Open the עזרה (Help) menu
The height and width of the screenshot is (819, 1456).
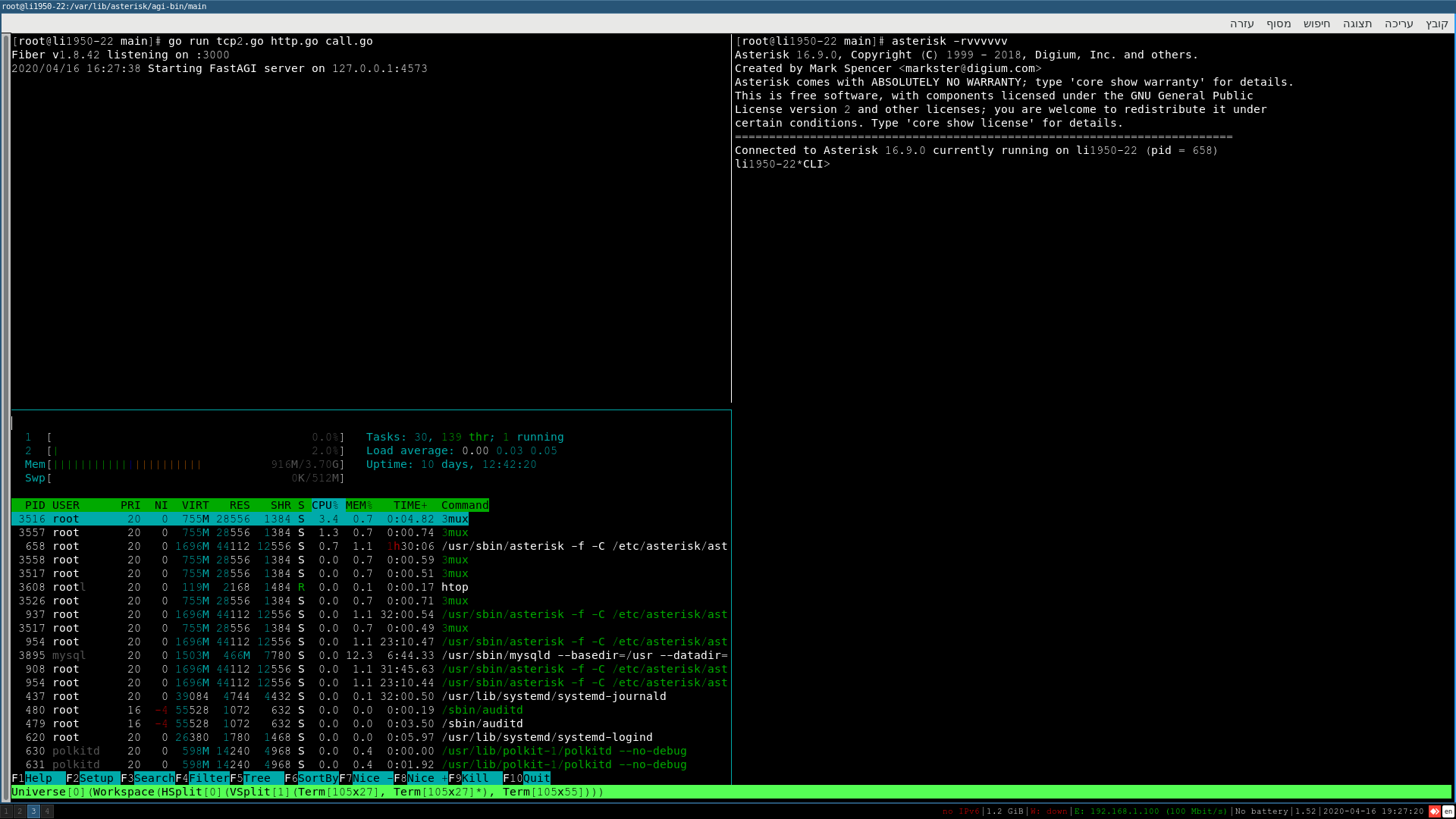1241,24
